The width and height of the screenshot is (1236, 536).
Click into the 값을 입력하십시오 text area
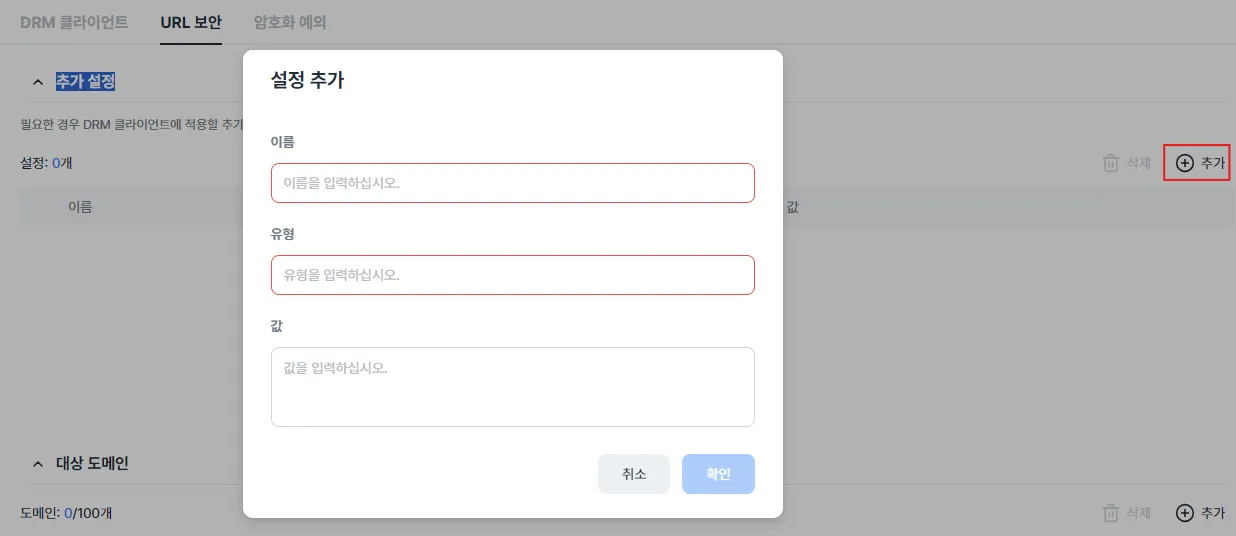click(512, 387)
